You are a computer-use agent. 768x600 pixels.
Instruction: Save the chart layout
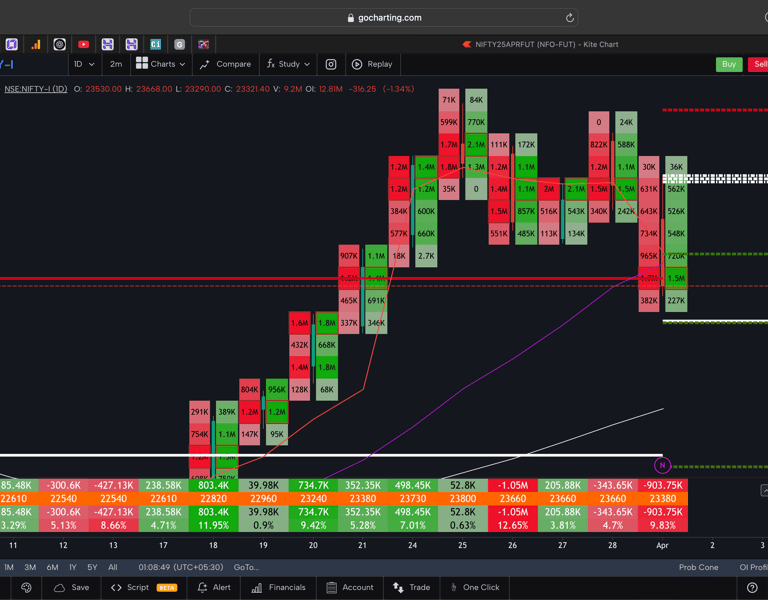[72, 587]
